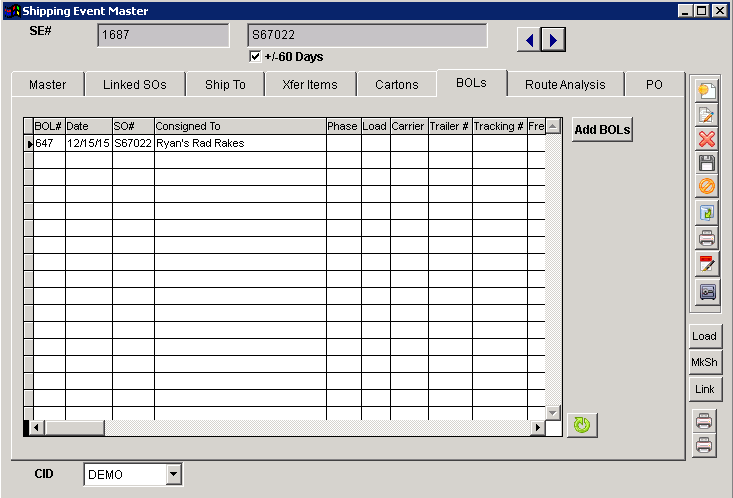Viewport: 733px width, 498px height.
Task: Select the Cartons tab
Action: (x=397, y=85)
